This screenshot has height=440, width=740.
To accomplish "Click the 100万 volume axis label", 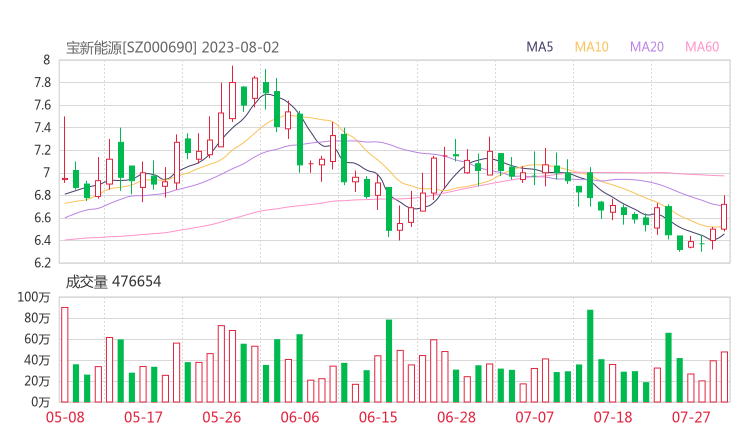I will 34,297.
